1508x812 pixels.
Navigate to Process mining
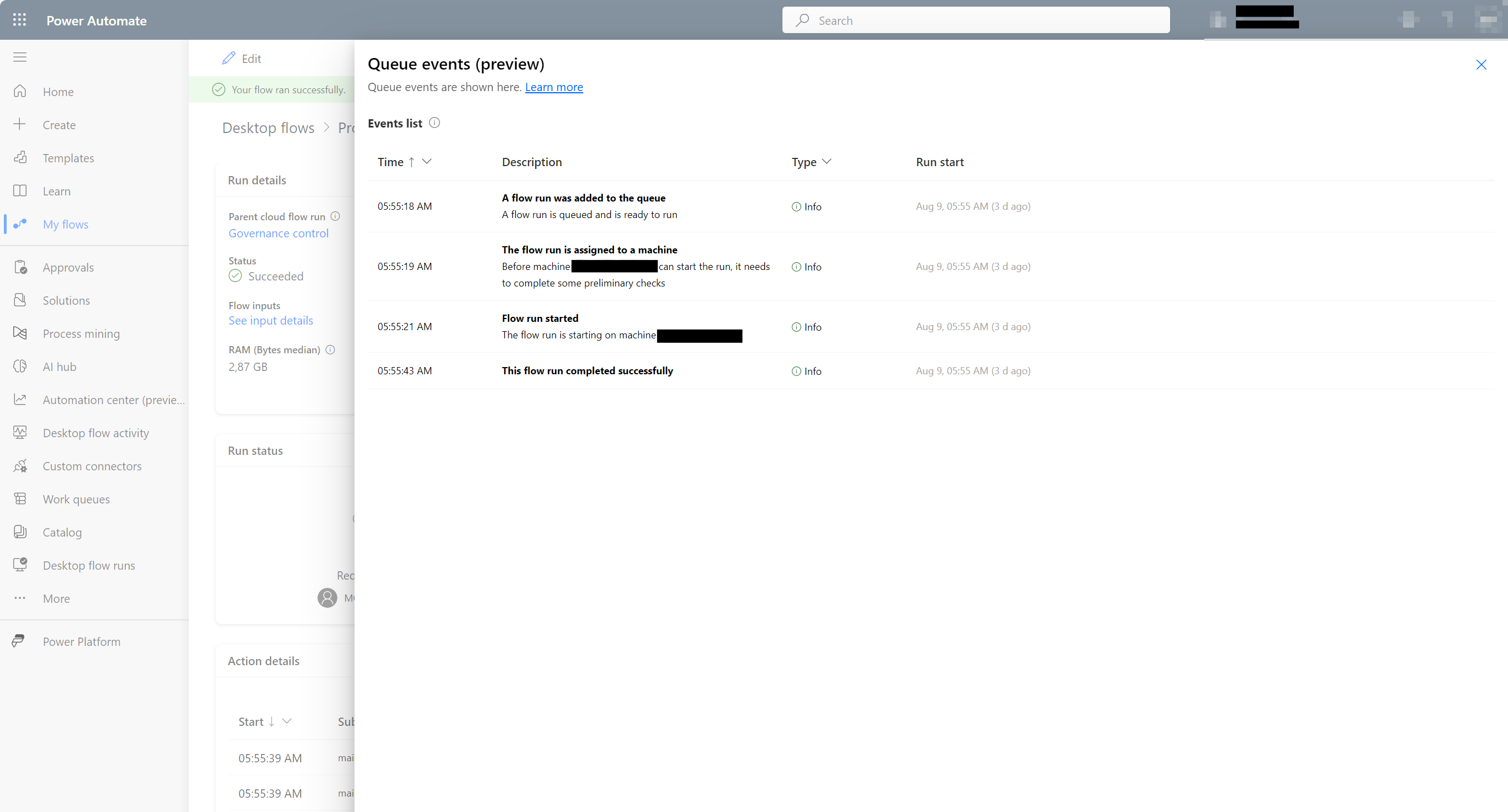coord(80,333)
